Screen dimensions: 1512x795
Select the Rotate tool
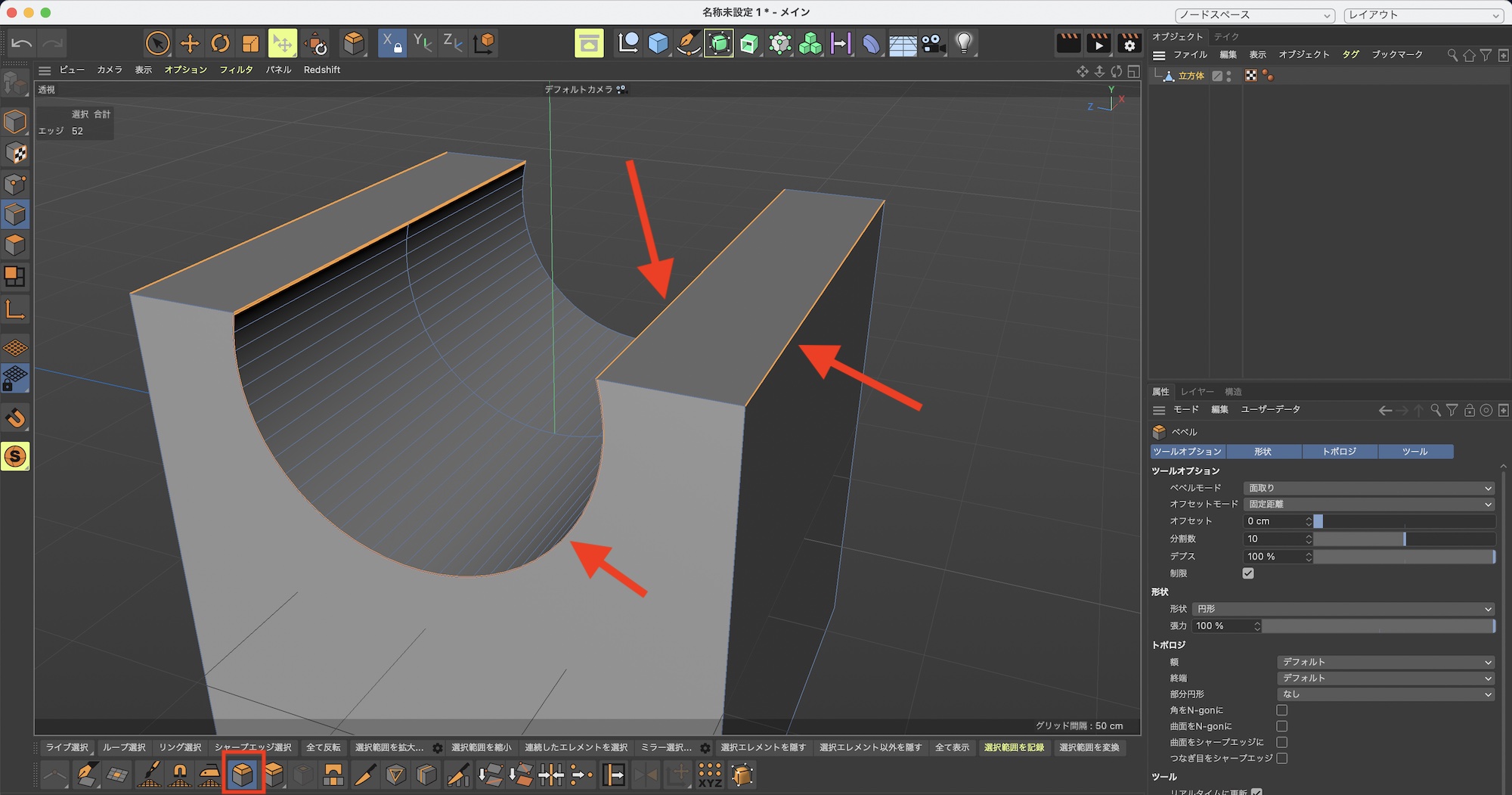click(220, 43)
